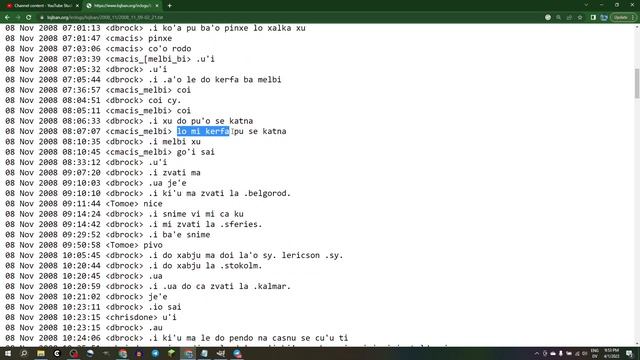Viewport: 640px width, 360px height.
Task: Close the YouTube Studio tab
Action: point(77,6)
